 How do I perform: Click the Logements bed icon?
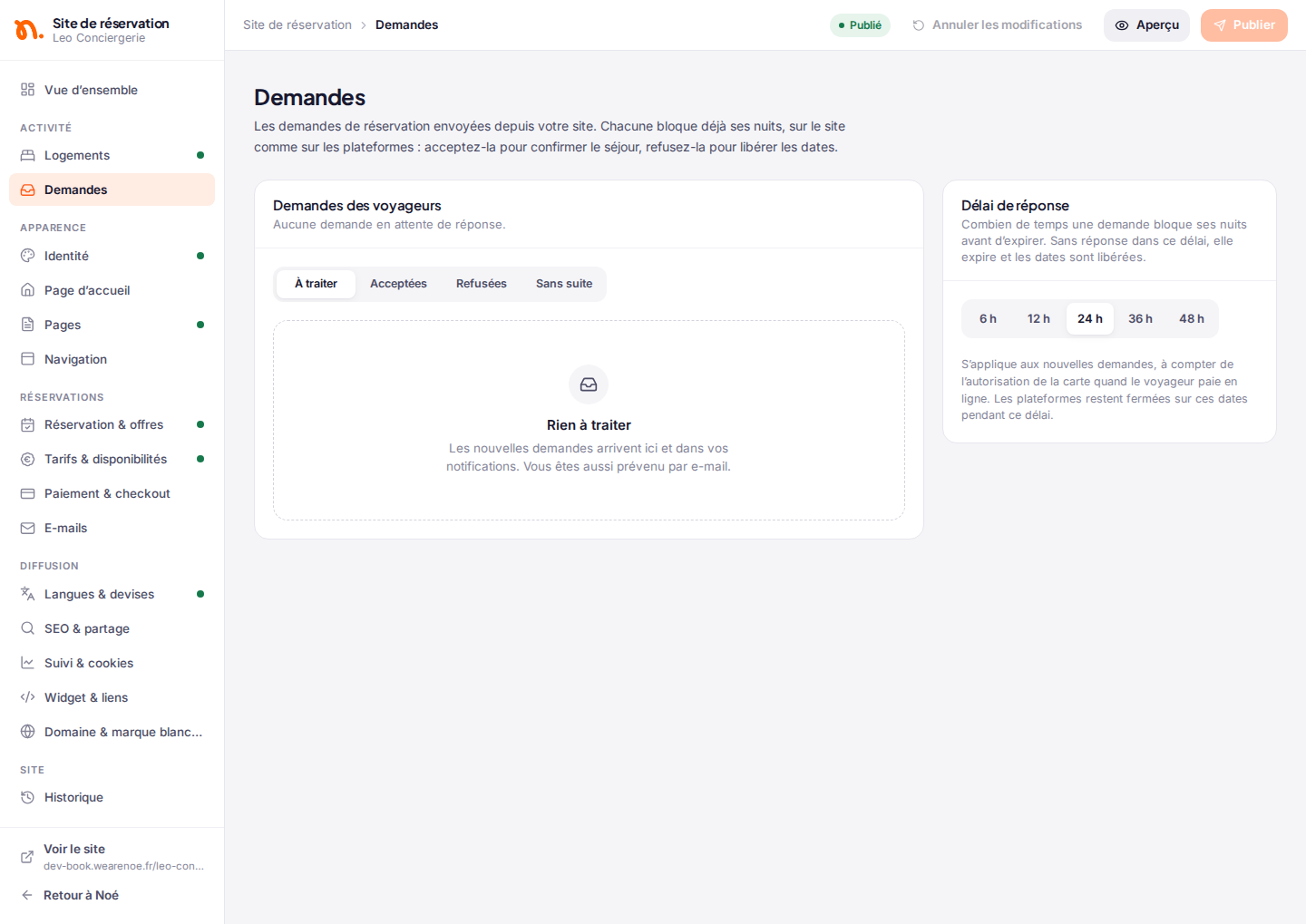28,155
